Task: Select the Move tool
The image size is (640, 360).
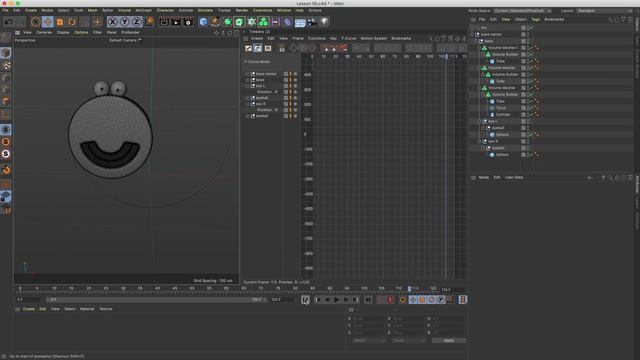Action: [x=47, y=22]
